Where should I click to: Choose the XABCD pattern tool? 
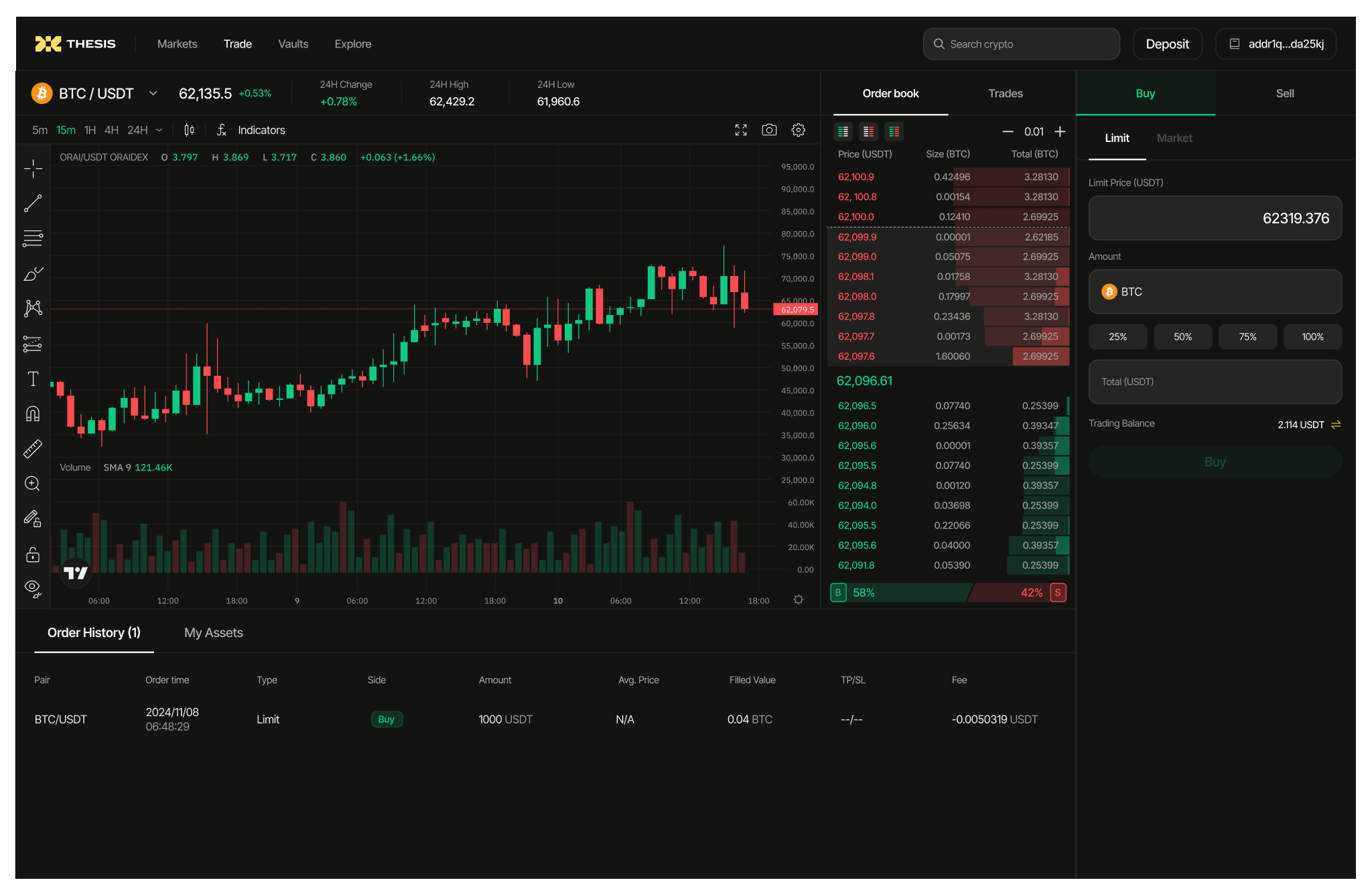[33, 308]
